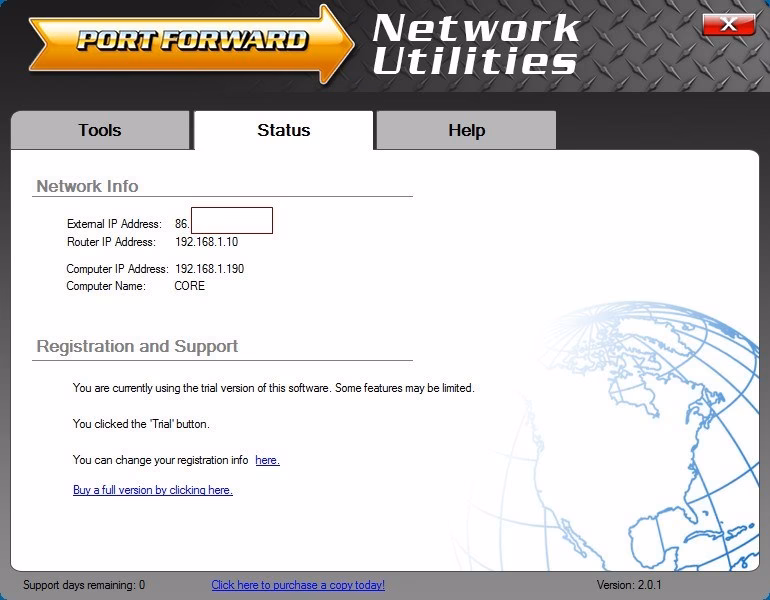
Task: Click 'Support days remaining: 0' status text
Action: [84, 585]
